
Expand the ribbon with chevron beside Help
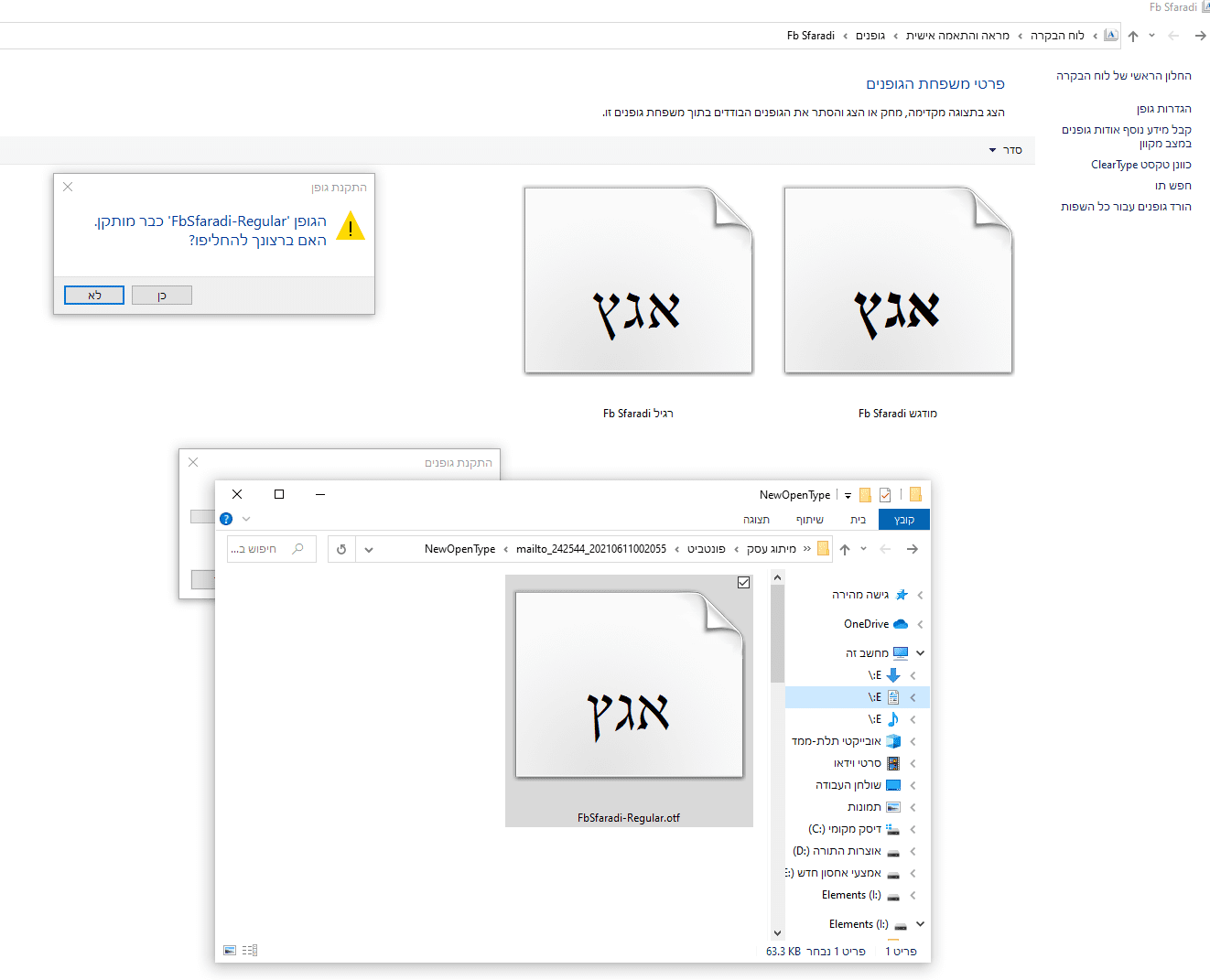[x=246, y=519]
